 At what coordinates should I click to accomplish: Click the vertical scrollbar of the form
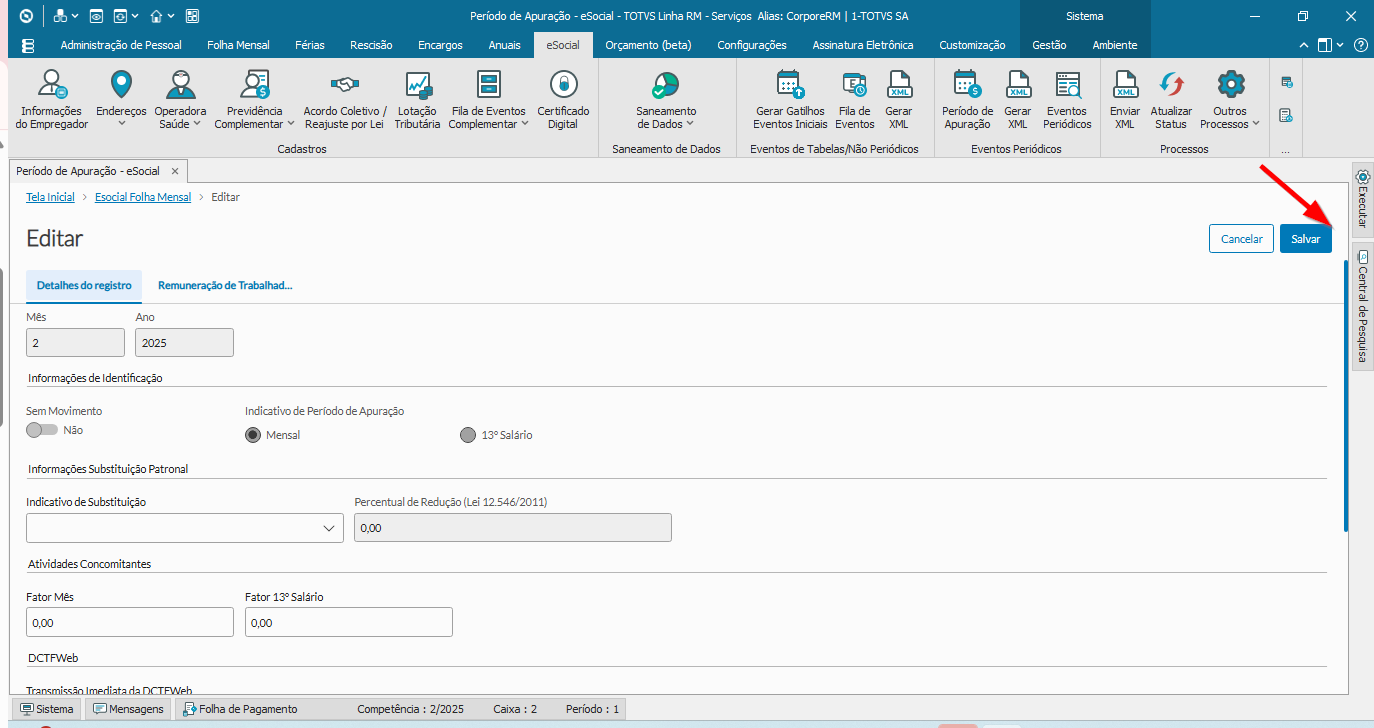point(1346,395)
